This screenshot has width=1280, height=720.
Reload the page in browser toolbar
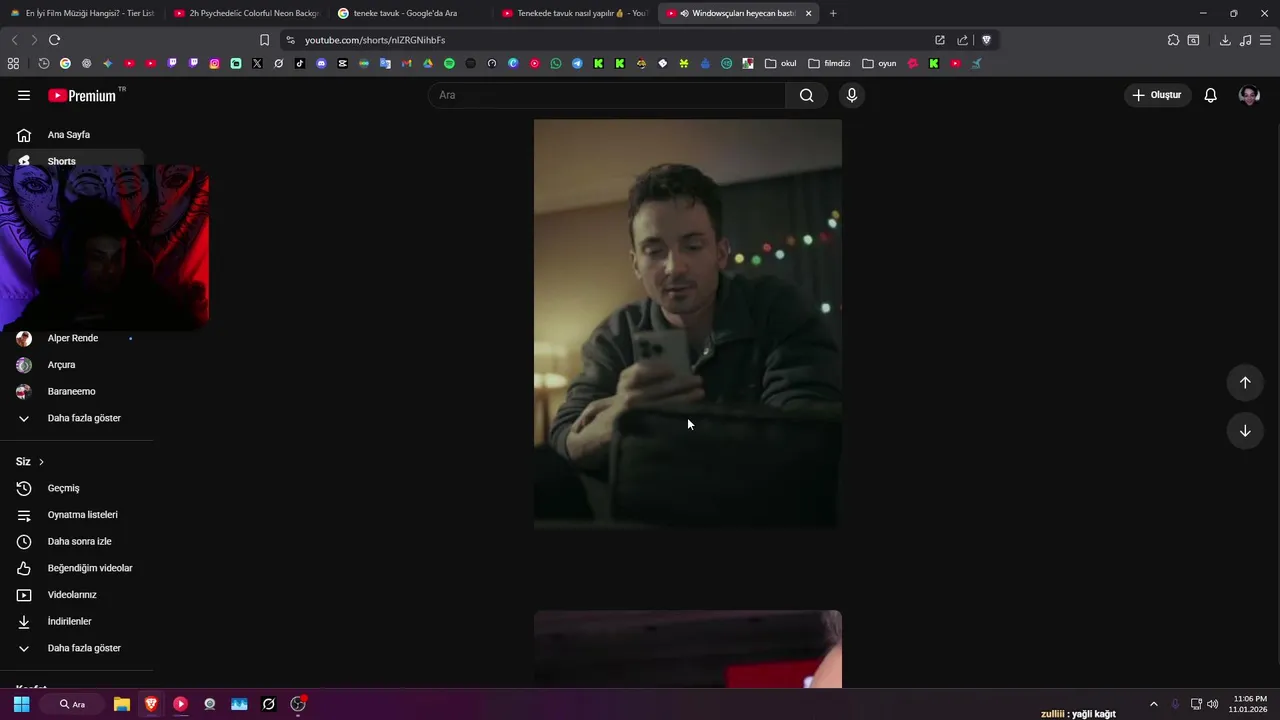click(x=54, y=40)
